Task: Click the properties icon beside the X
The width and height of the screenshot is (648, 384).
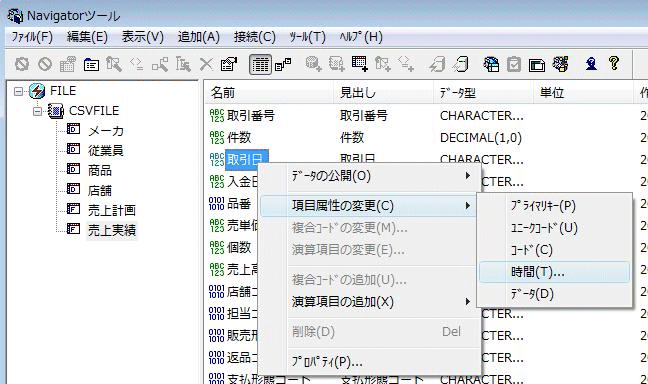Action: tap(229, 64)
